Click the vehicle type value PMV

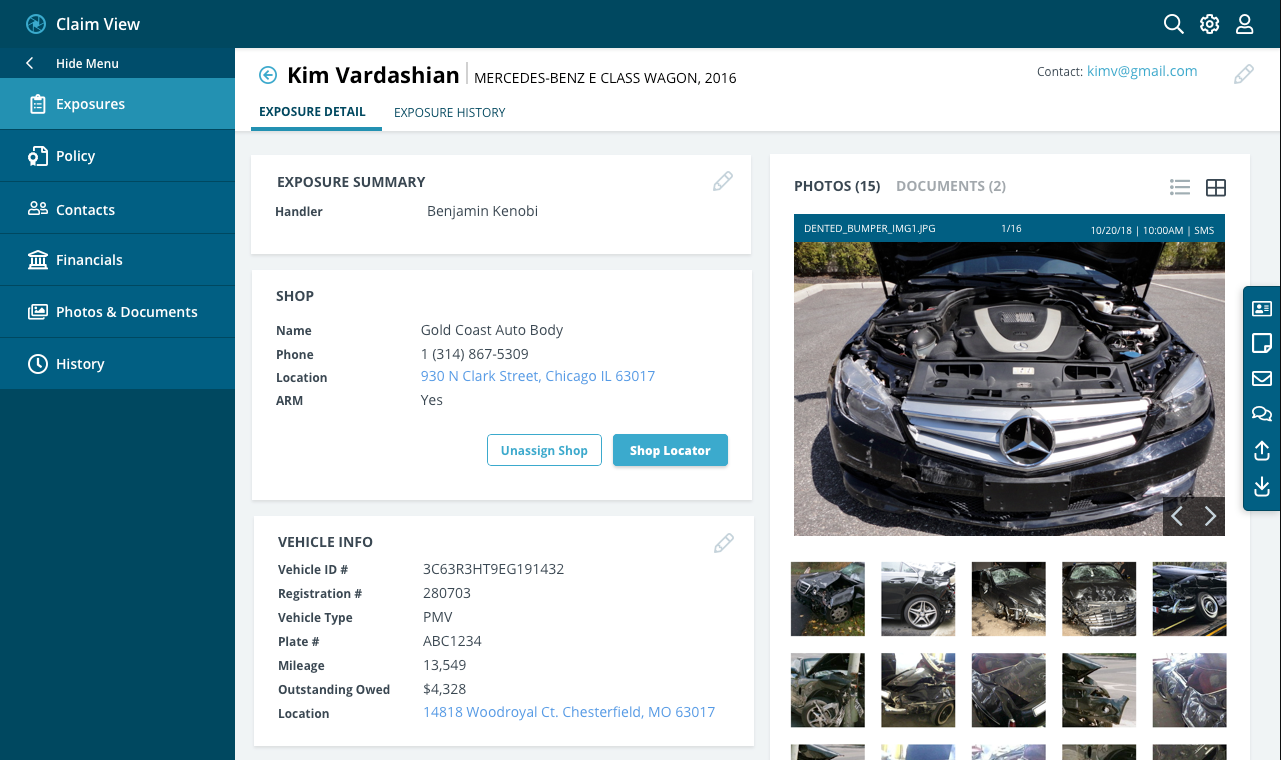coord(438,617)
